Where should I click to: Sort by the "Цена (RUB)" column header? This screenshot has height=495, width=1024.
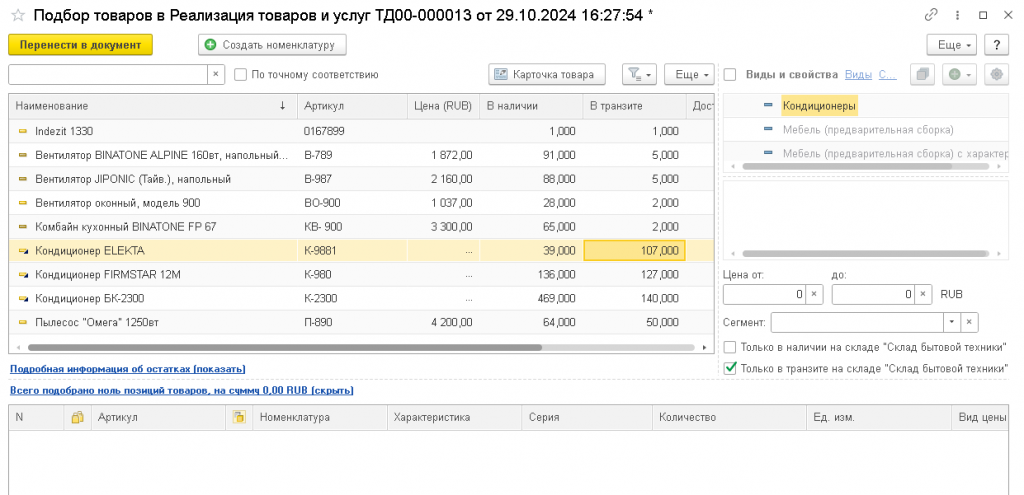[x=443, y=106]
